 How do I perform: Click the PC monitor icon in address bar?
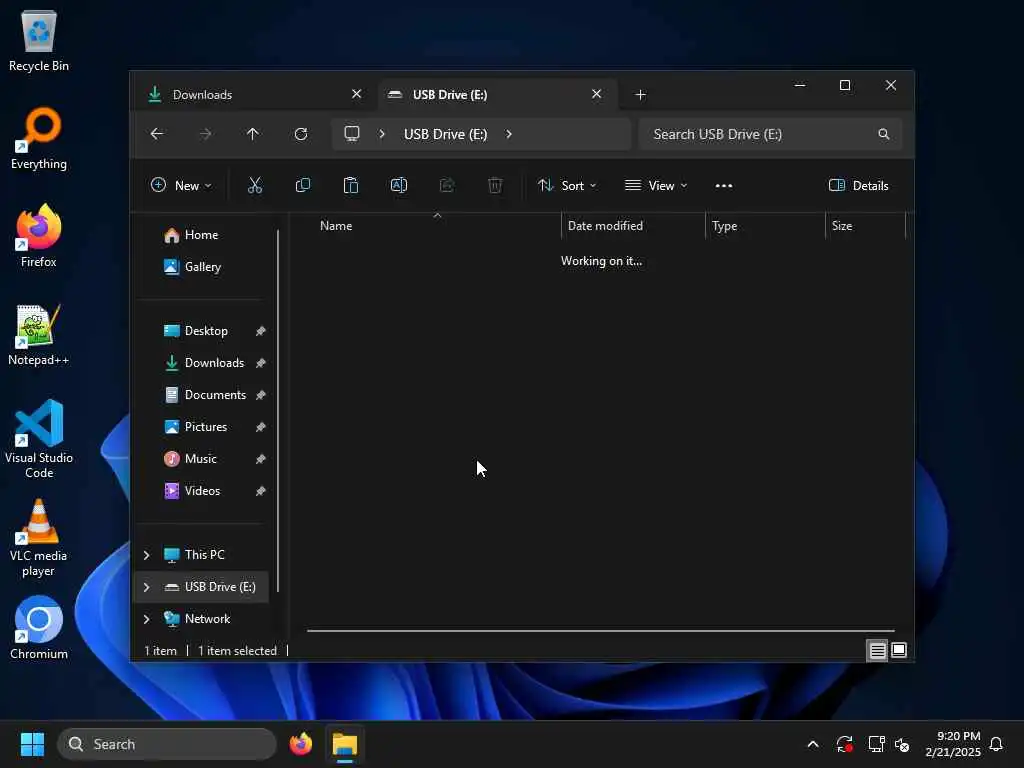[x=352, y=133]
